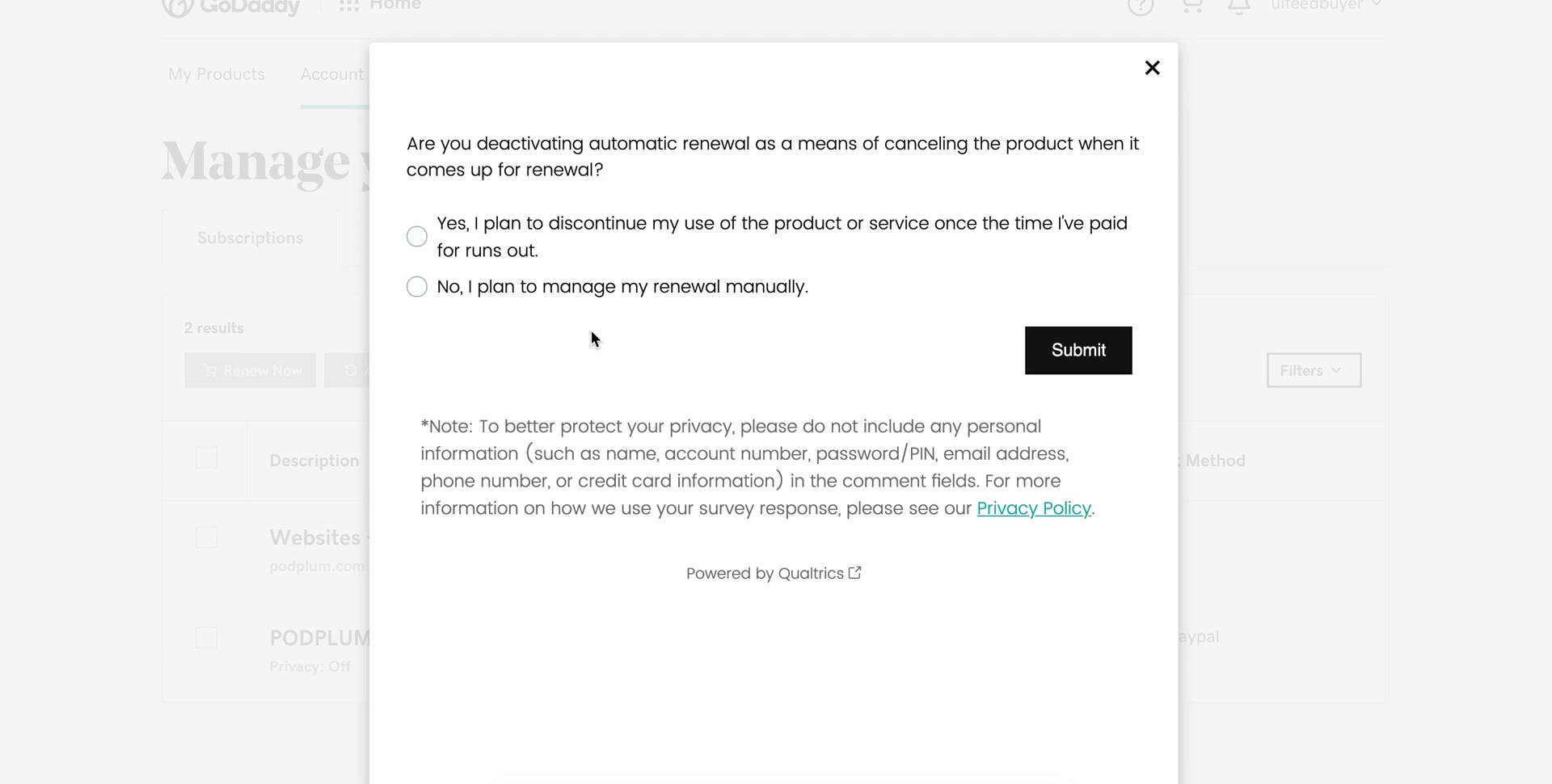Check the podplum.com subscription checkbox
This screenshot has width=1552, height=784.
pyautogui.click(x=206, y=537)
